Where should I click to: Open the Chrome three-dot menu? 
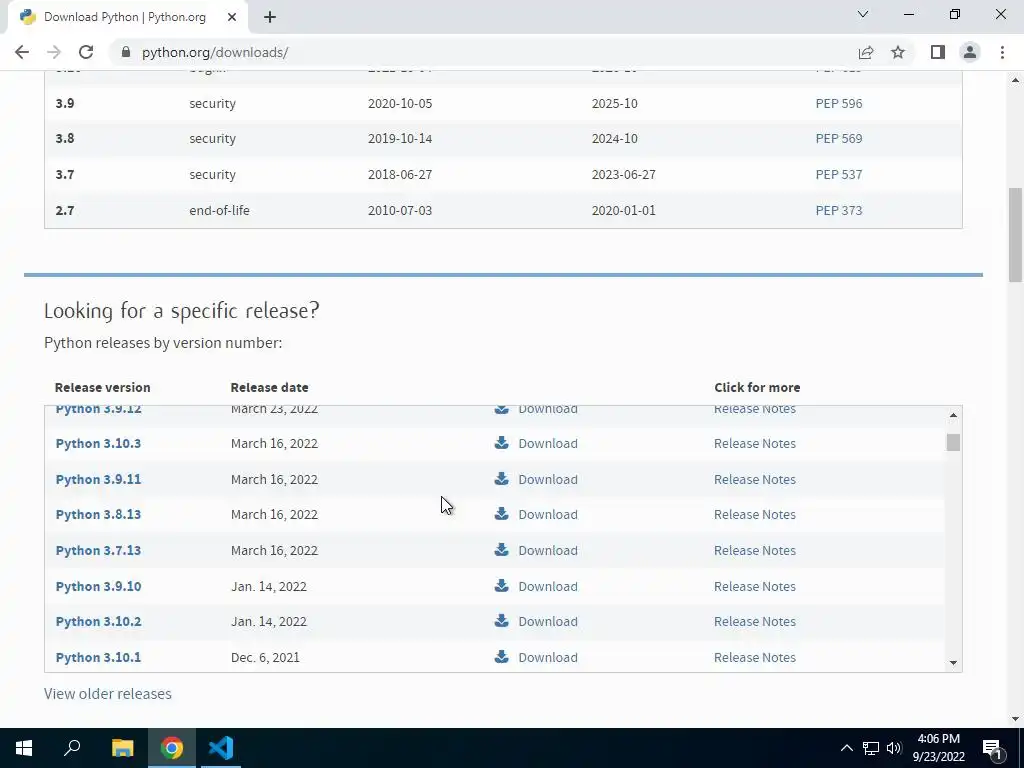click(x=1002, y=52)
